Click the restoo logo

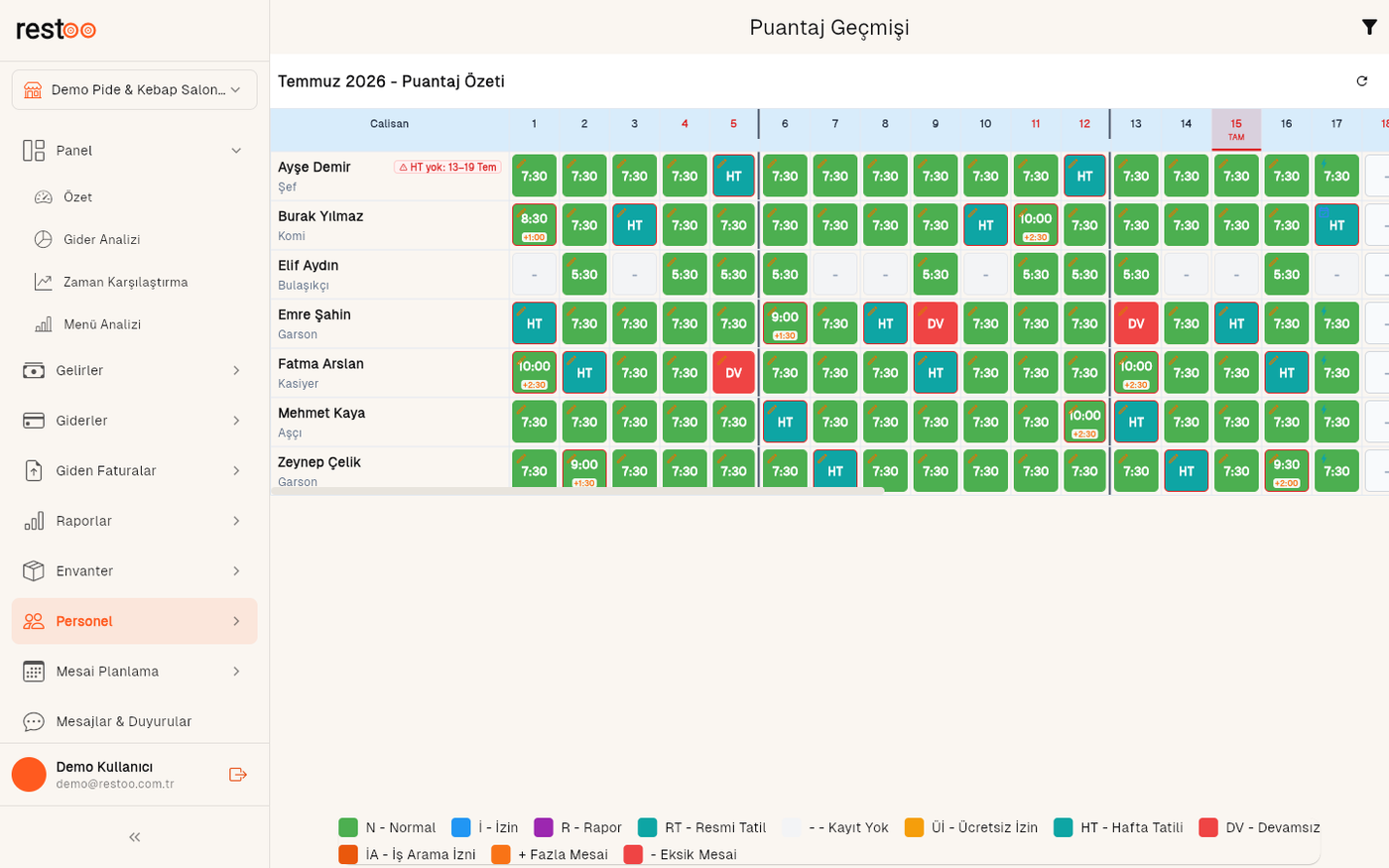coord(56,30)
